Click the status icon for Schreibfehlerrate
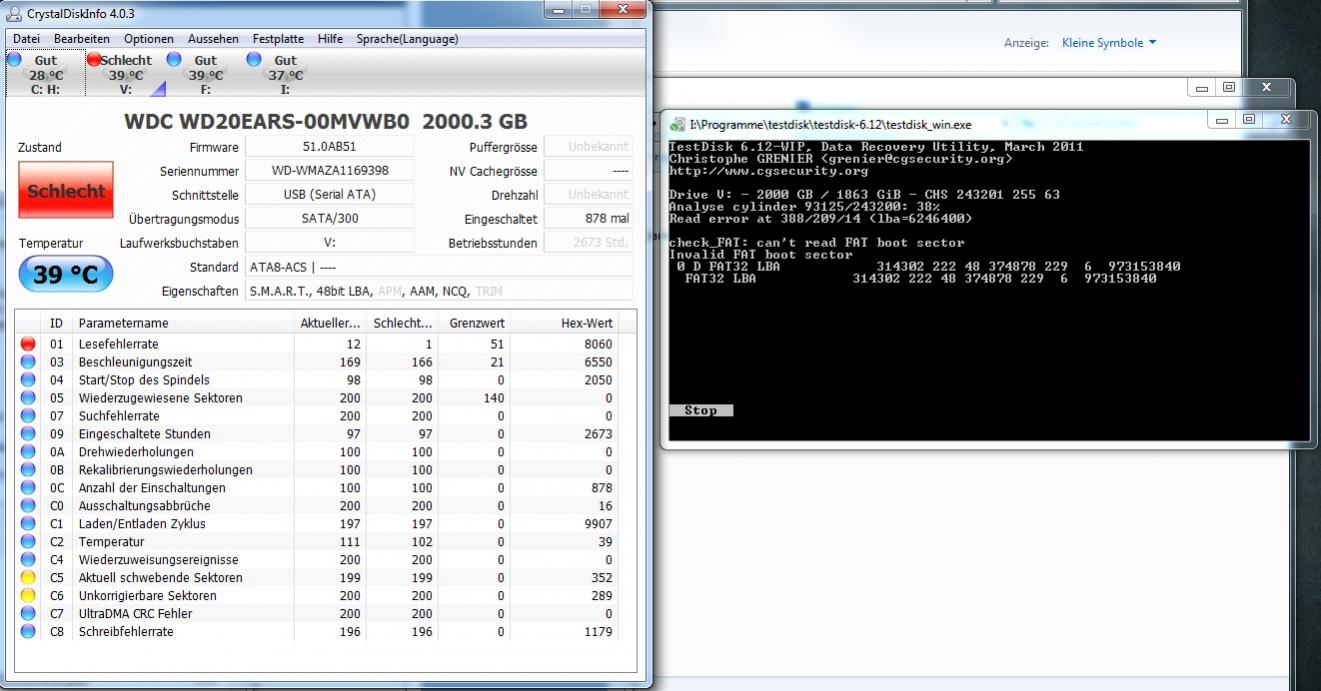 coord(28,632)
